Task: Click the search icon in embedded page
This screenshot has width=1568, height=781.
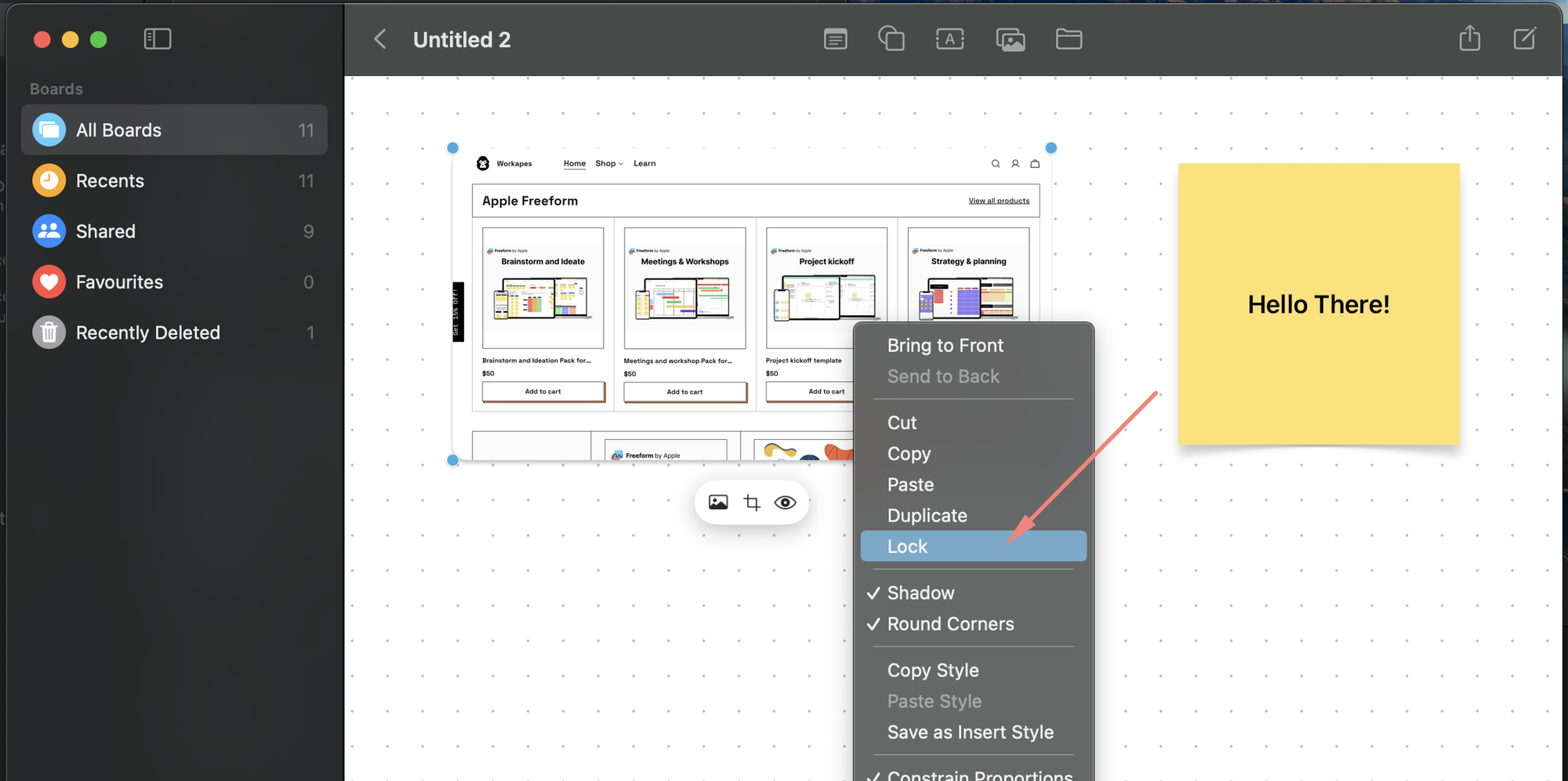Action: click(996, 164)
